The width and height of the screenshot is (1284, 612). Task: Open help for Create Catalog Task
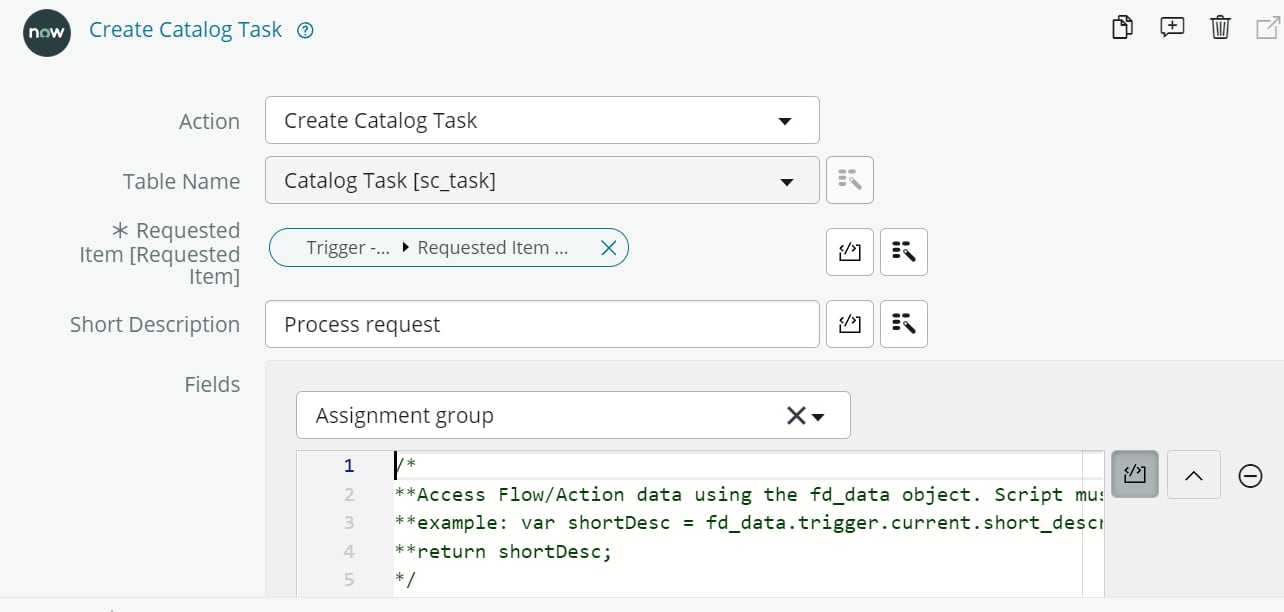304,31
